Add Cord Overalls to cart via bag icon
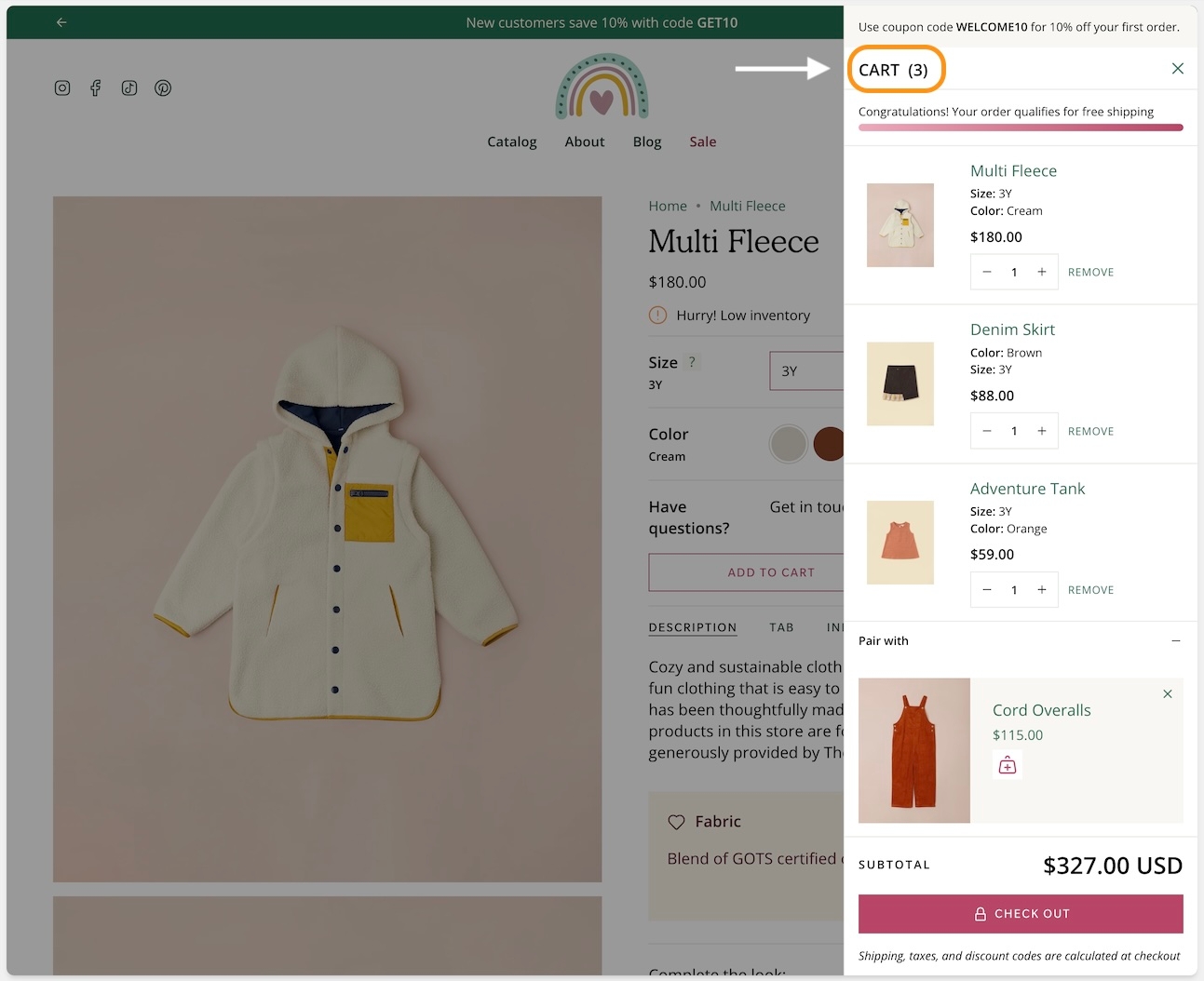Image resolution: width=1204 pixels, height=981 pixels. click(x=1007, y=765)
